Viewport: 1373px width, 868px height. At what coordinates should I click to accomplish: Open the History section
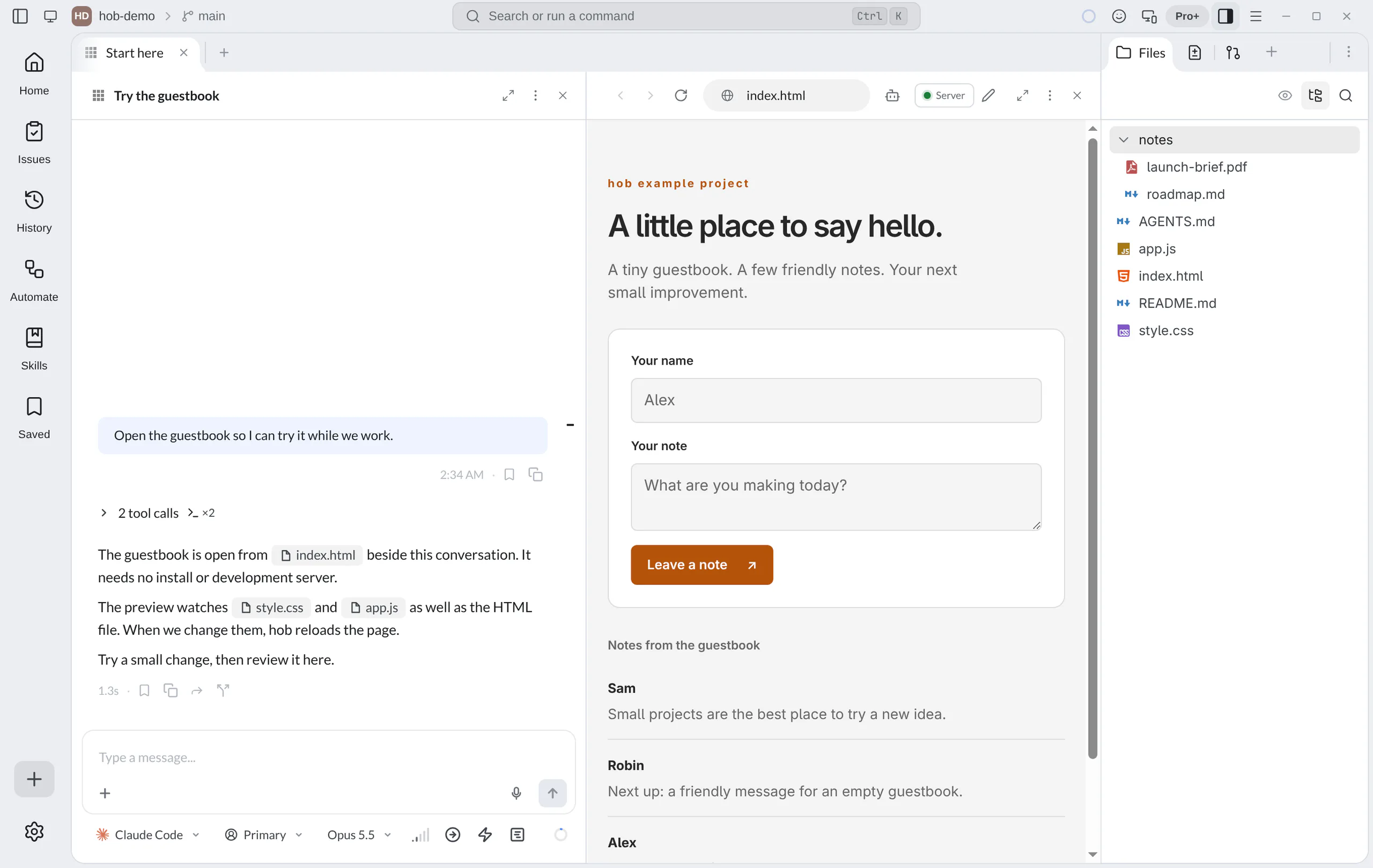coord(34,211)
